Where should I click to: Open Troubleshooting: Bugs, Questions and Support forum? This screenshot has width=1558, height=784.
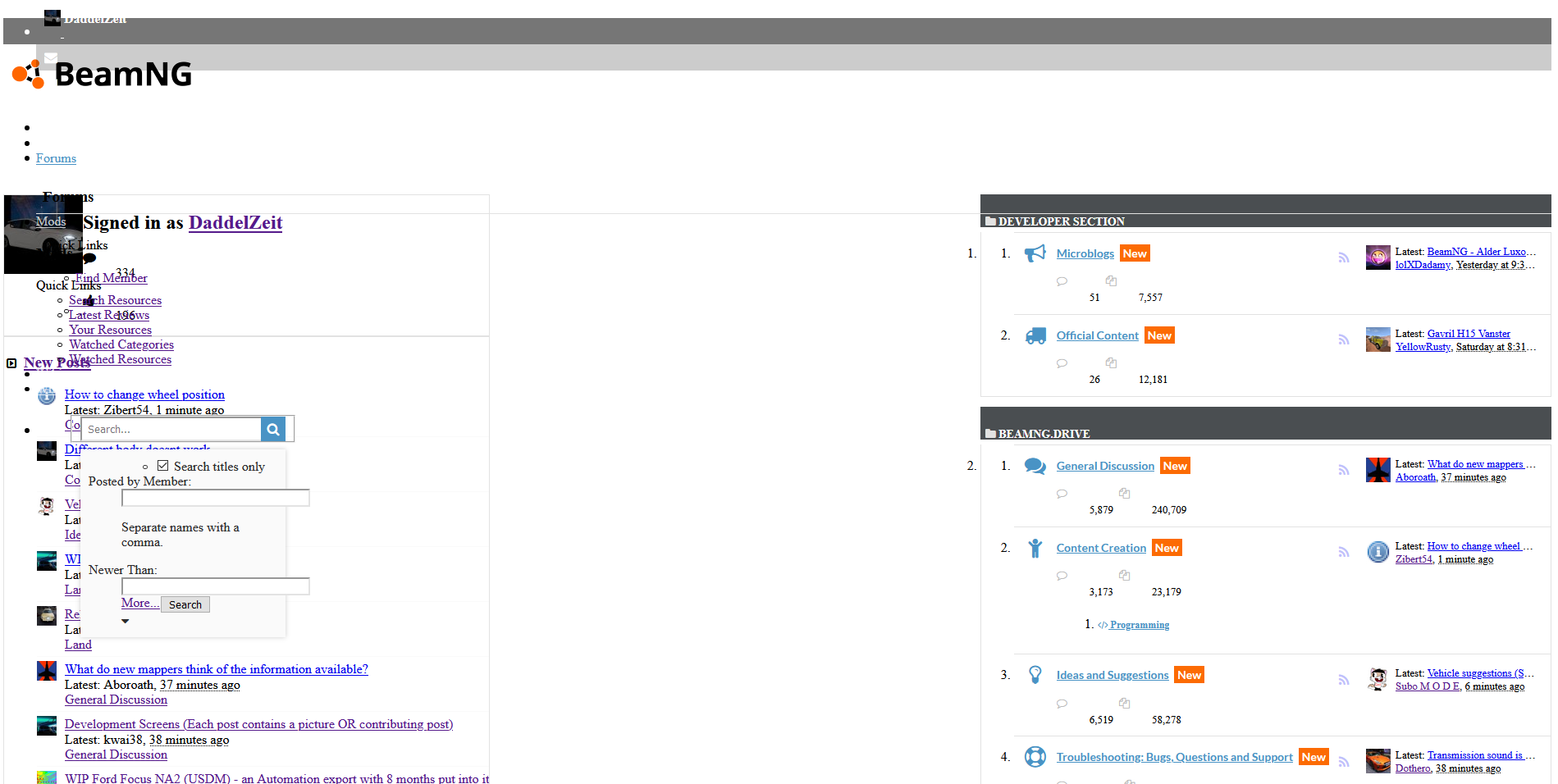pyautogui.click(x=1175, y=757)
